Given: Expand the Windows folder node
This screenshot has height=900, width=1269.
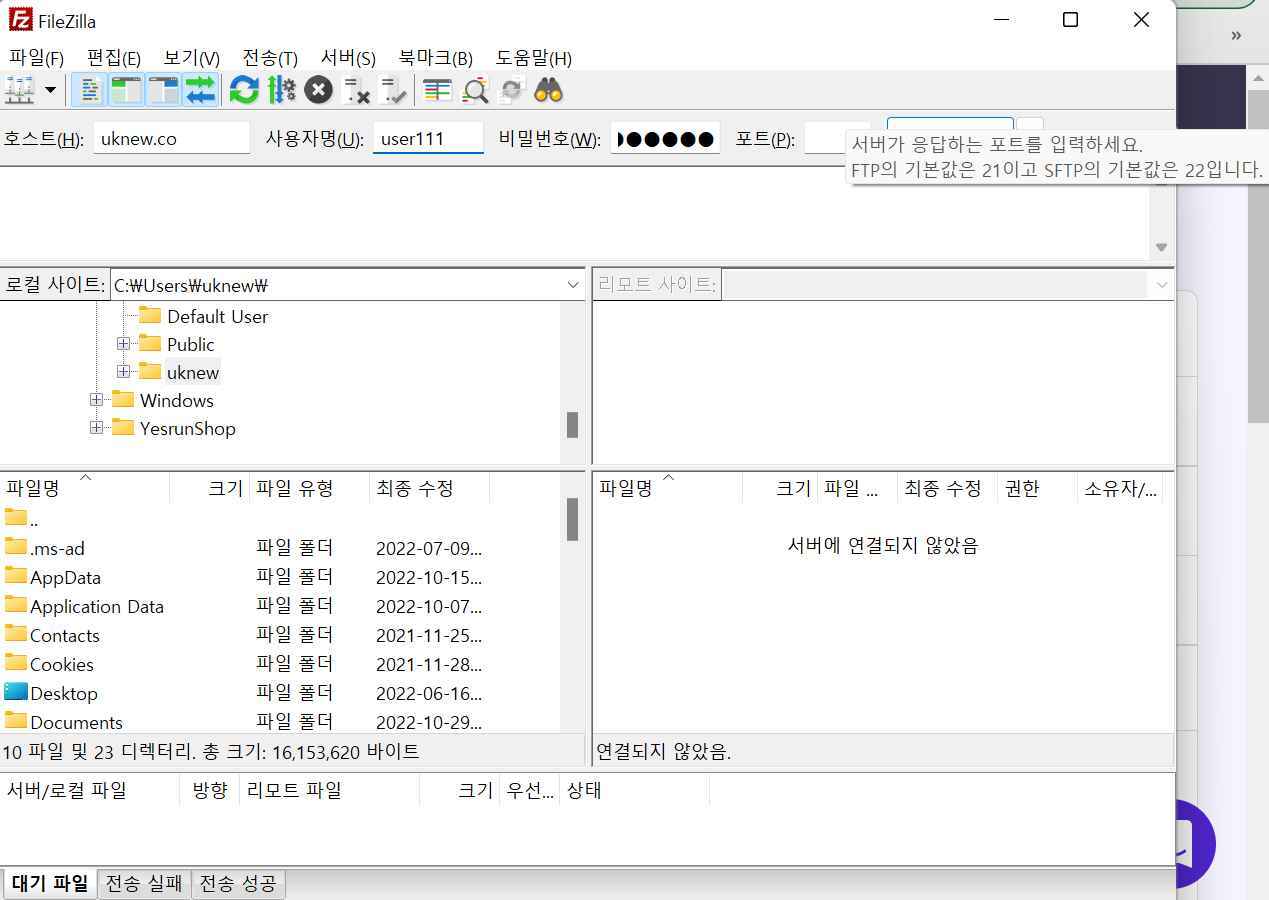Looking at the screenshot, I should (x=96, y=400).
